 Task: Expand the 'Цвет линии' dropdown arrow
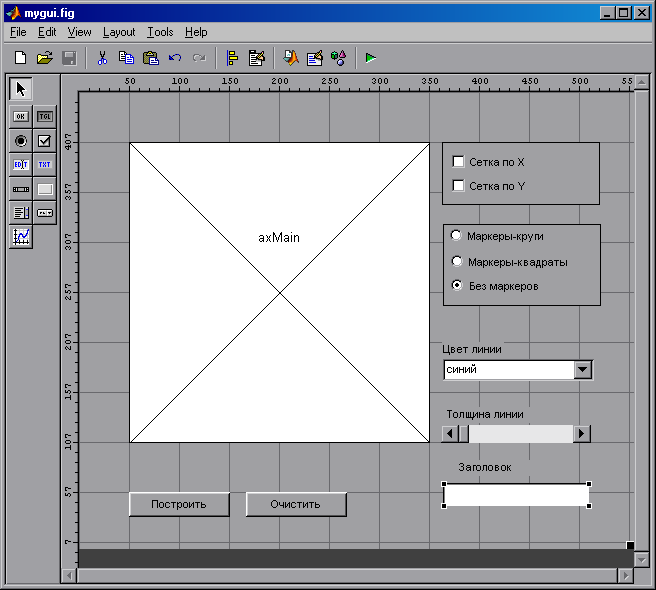tap(583, 370)
